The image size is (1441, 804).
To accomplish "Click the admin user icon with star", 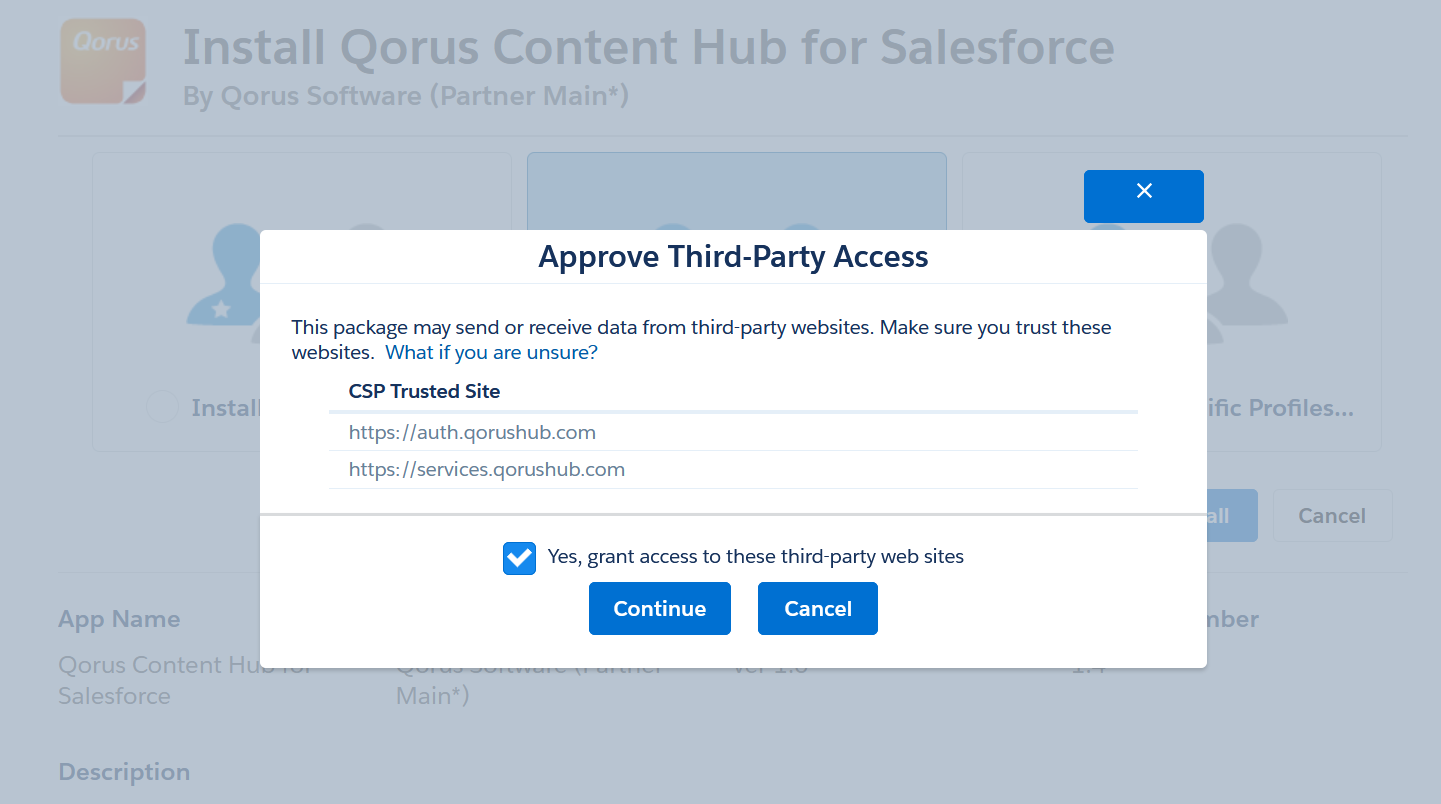I will click(x=225, y=275).
